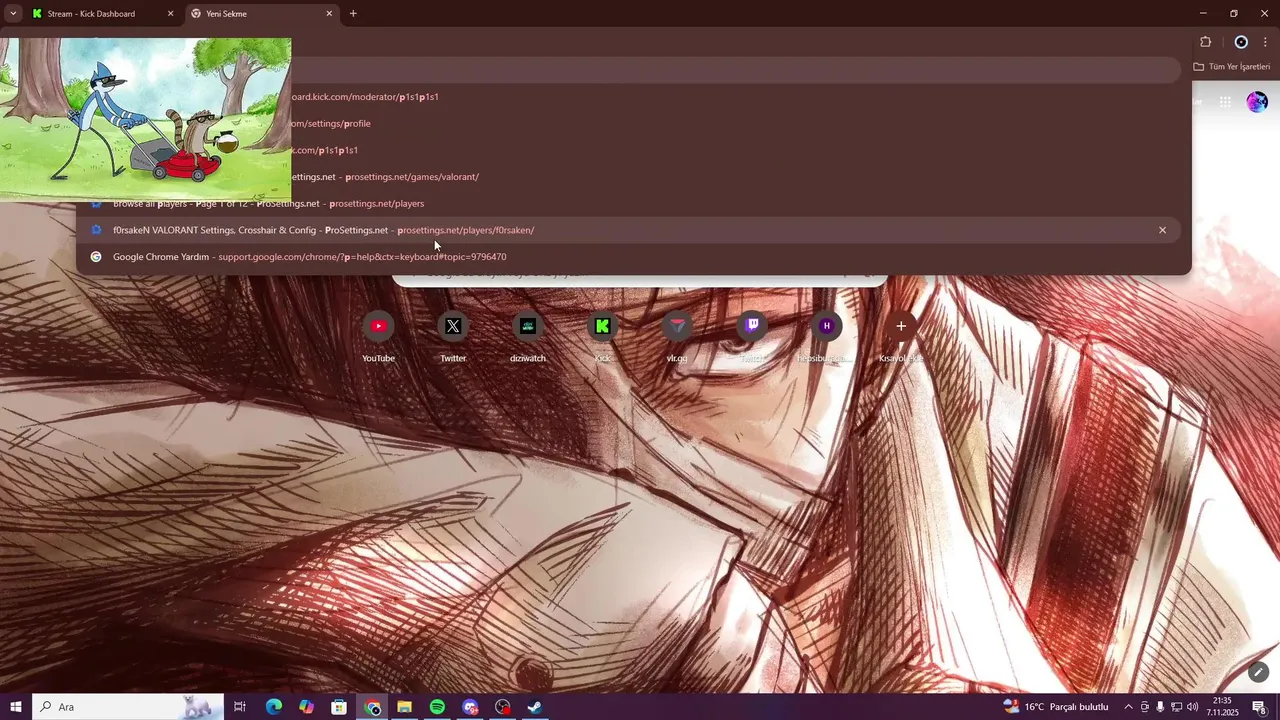Open the tab search dropdown arrow

(x=13, y=14)
